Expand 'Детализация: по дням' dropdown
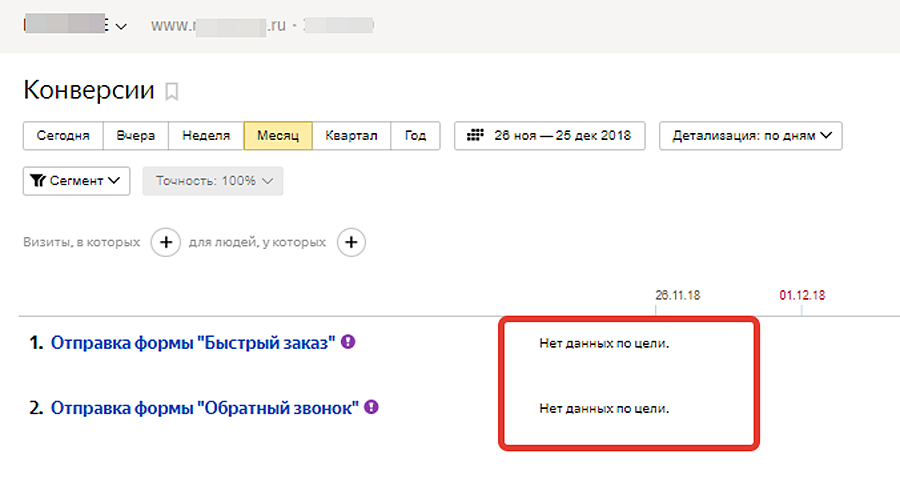The height and width of the screenshot is (482, 900). (750, 136)
